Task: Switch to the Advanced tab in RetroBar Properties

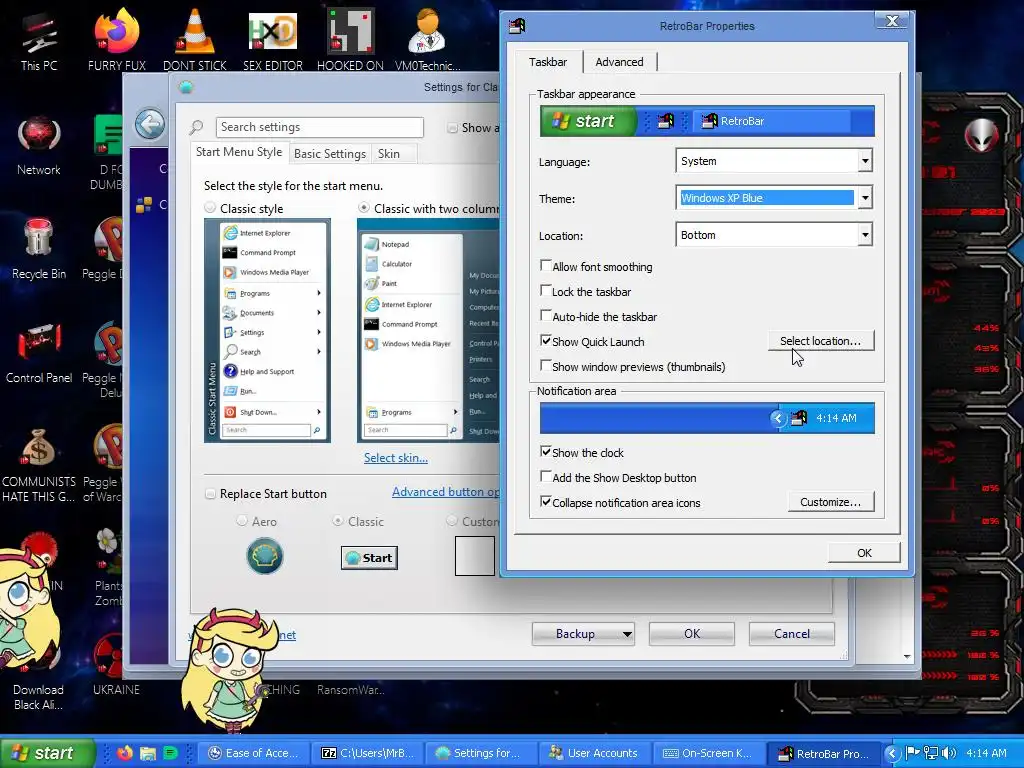Action: [619, 62]
